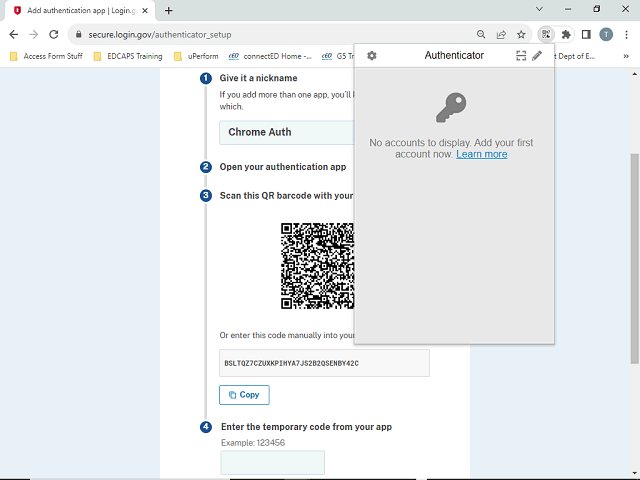Viewport: 640px width, 480px height.
Task: Open the tab search chevron
Action: click(539, 9)
